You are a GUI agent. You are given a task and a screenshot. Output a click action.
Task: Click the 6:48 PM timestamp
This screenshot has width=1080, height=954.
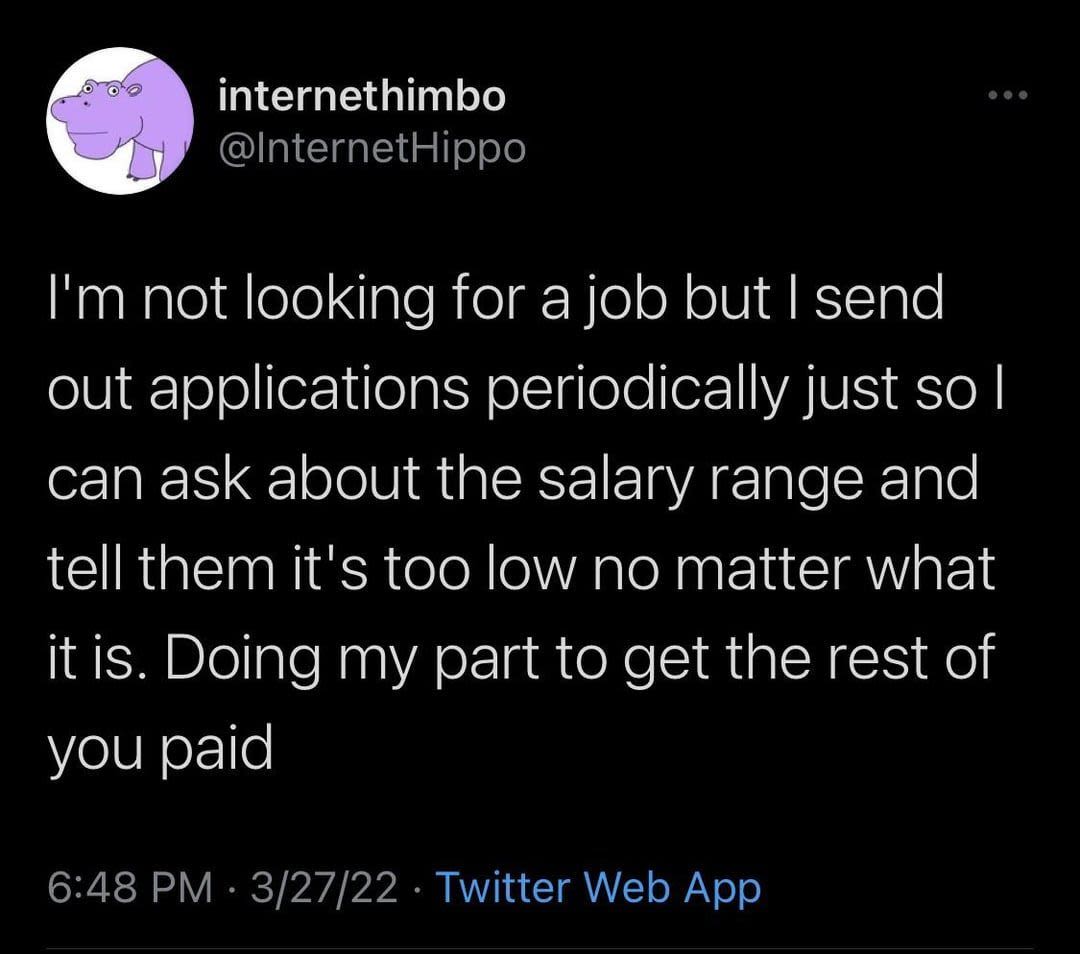(130, 887)
